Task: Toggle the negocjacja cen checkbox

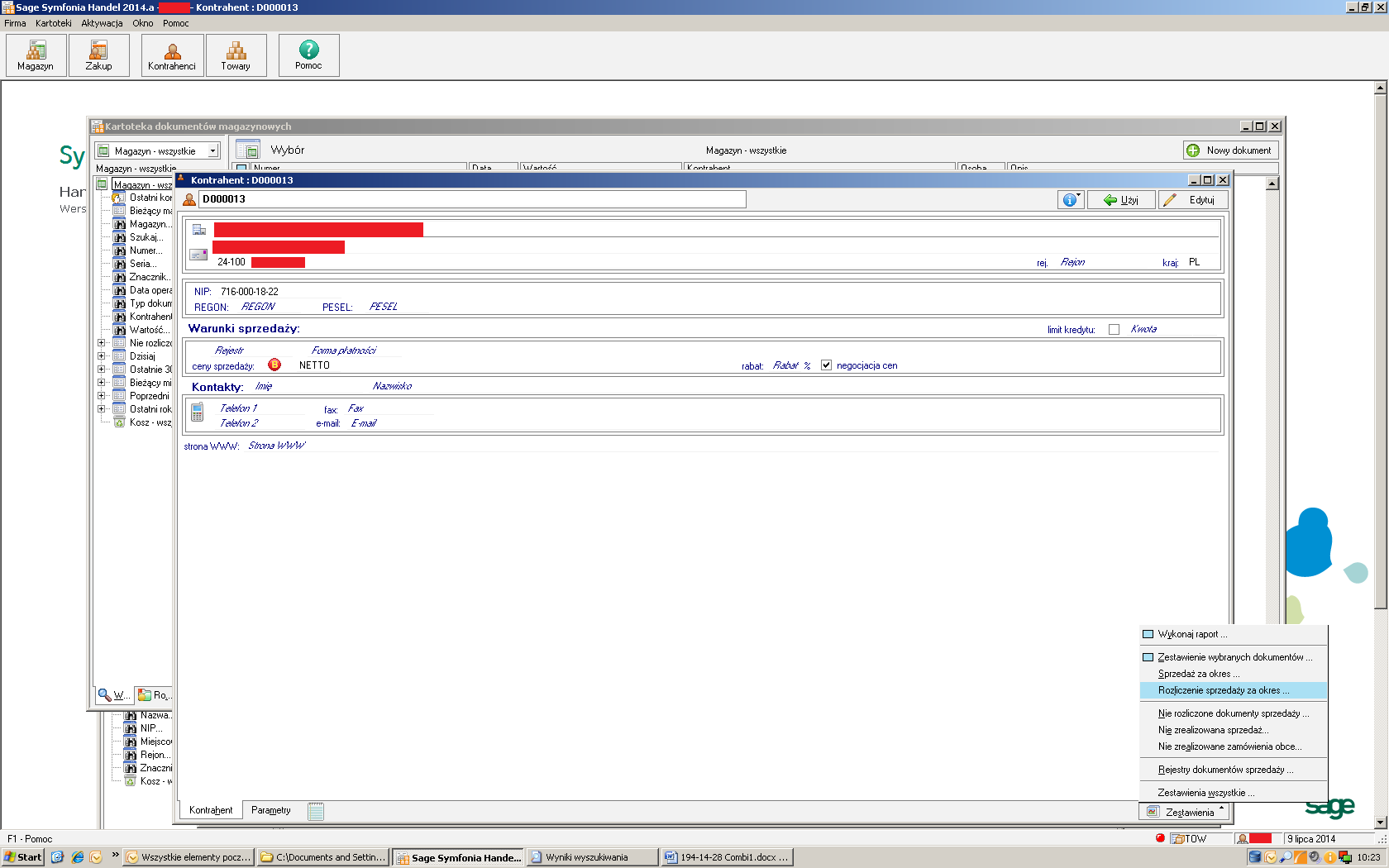Action: 826,365
